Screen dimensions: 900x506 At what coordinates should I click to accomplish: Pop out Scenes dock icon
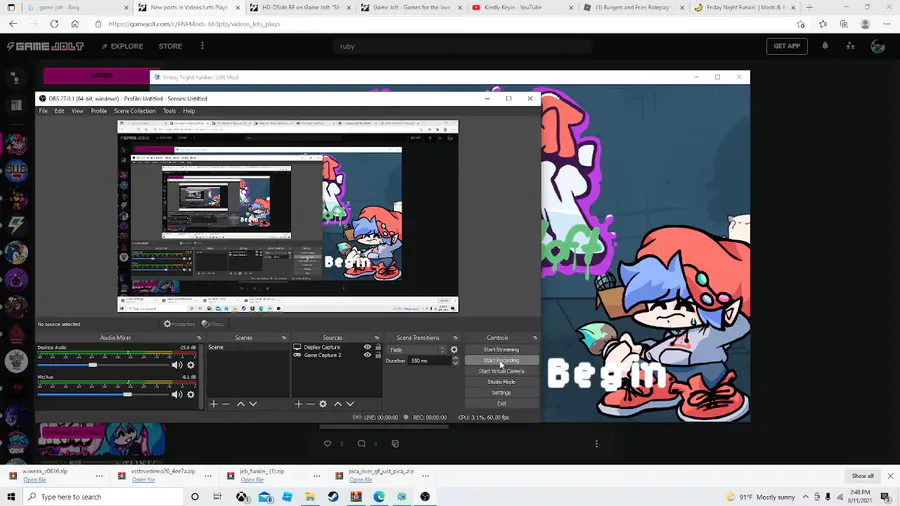pos(284,338)
